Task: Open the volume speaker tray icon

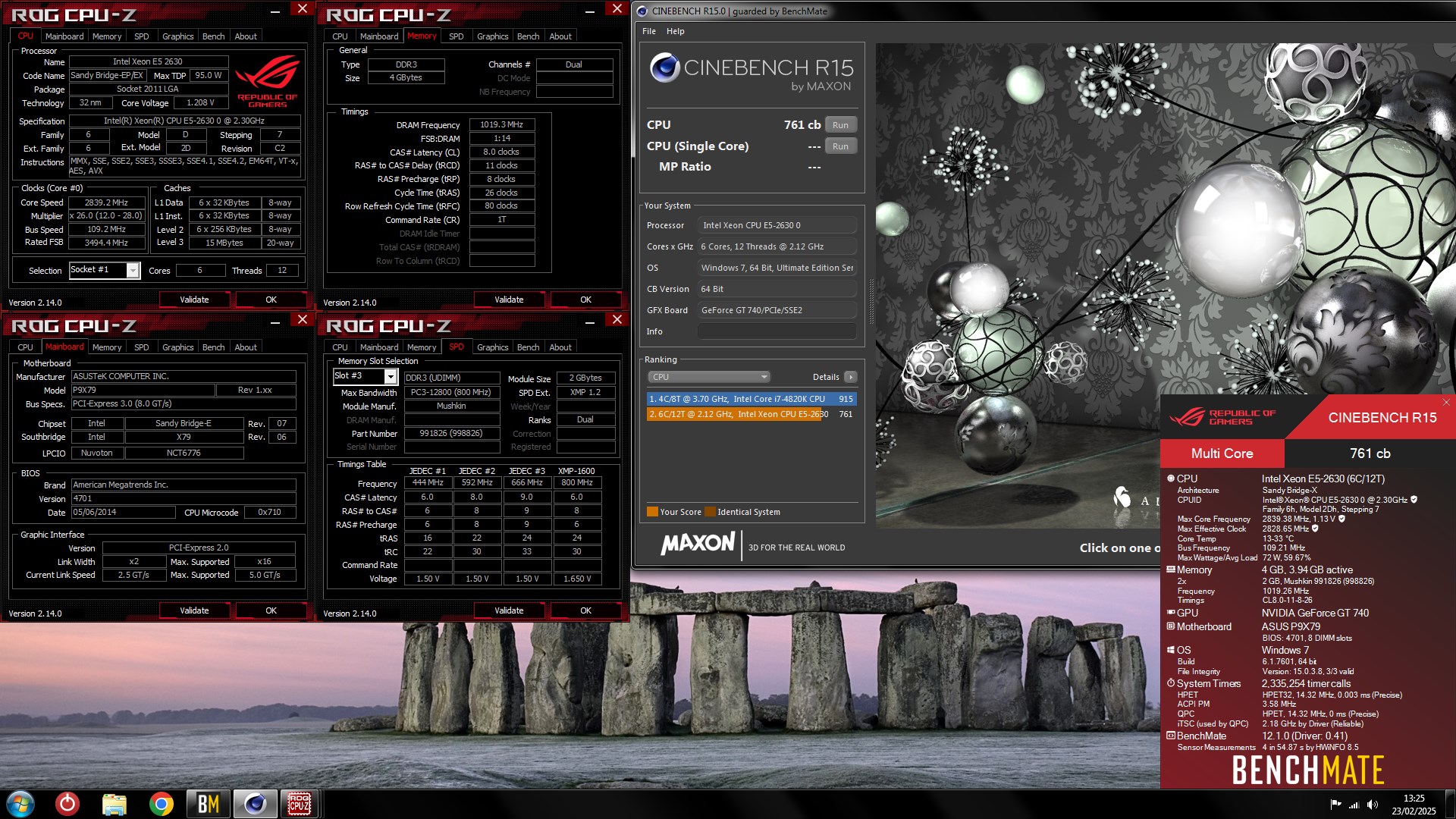Action: (x=1372, y=805)
